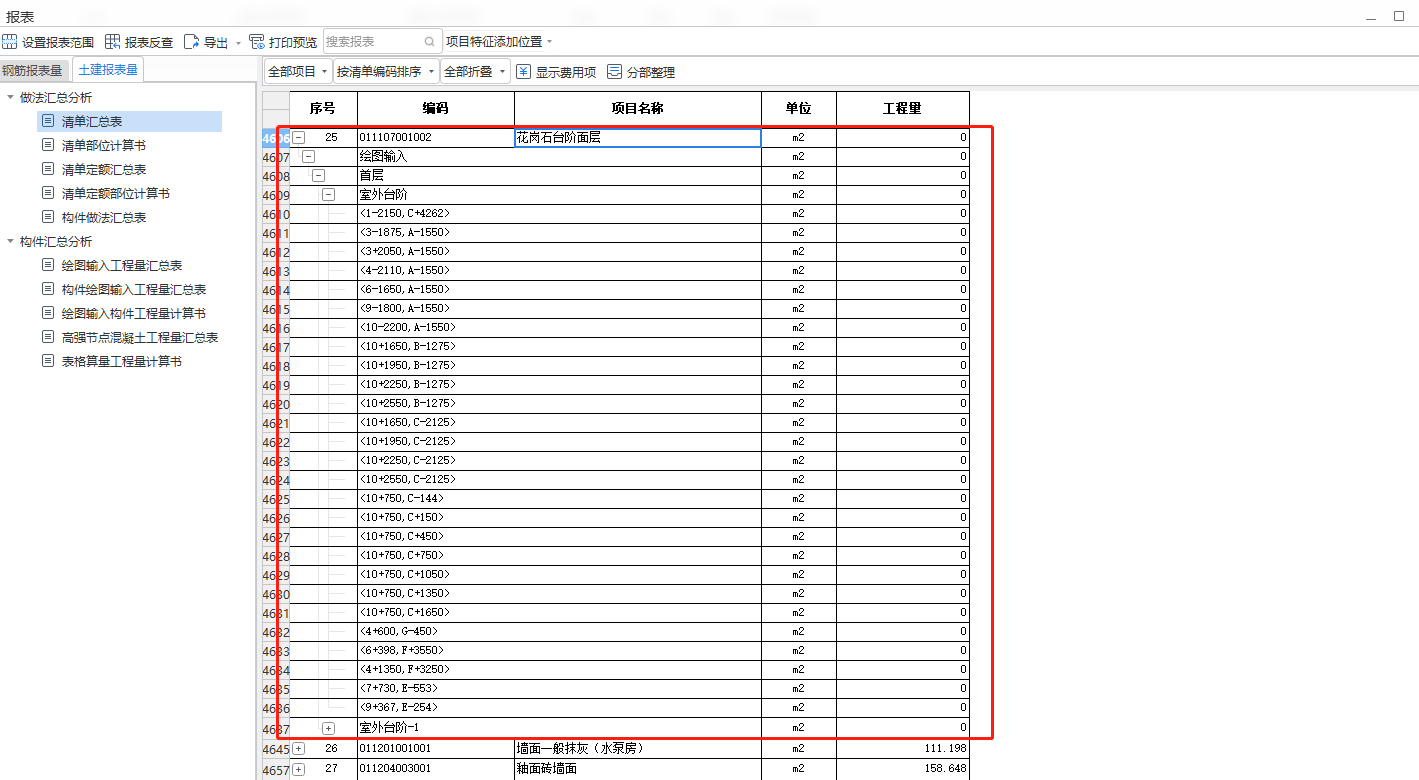Screen dimensions: 1419x780
Task: Collapse the 室外台阶 row
Action: point(328,195)
